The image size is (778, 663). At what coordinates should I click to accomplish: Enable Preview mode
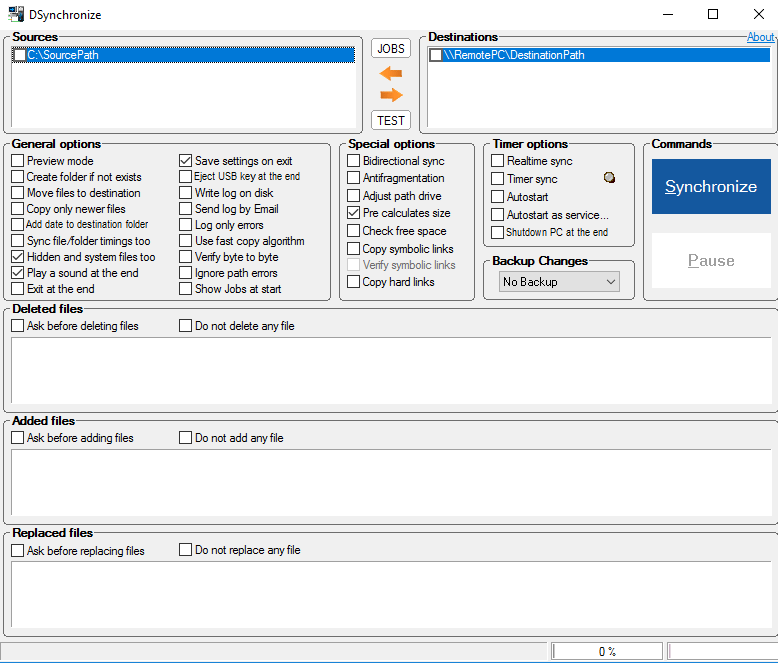click(x=17, y=161)
